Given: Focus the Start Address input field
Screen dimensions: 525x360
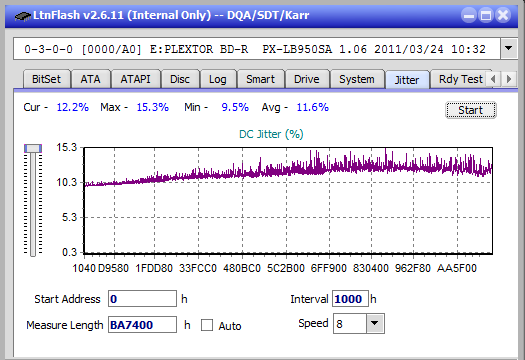Looking at the screenshot, I should pos(142,299).
